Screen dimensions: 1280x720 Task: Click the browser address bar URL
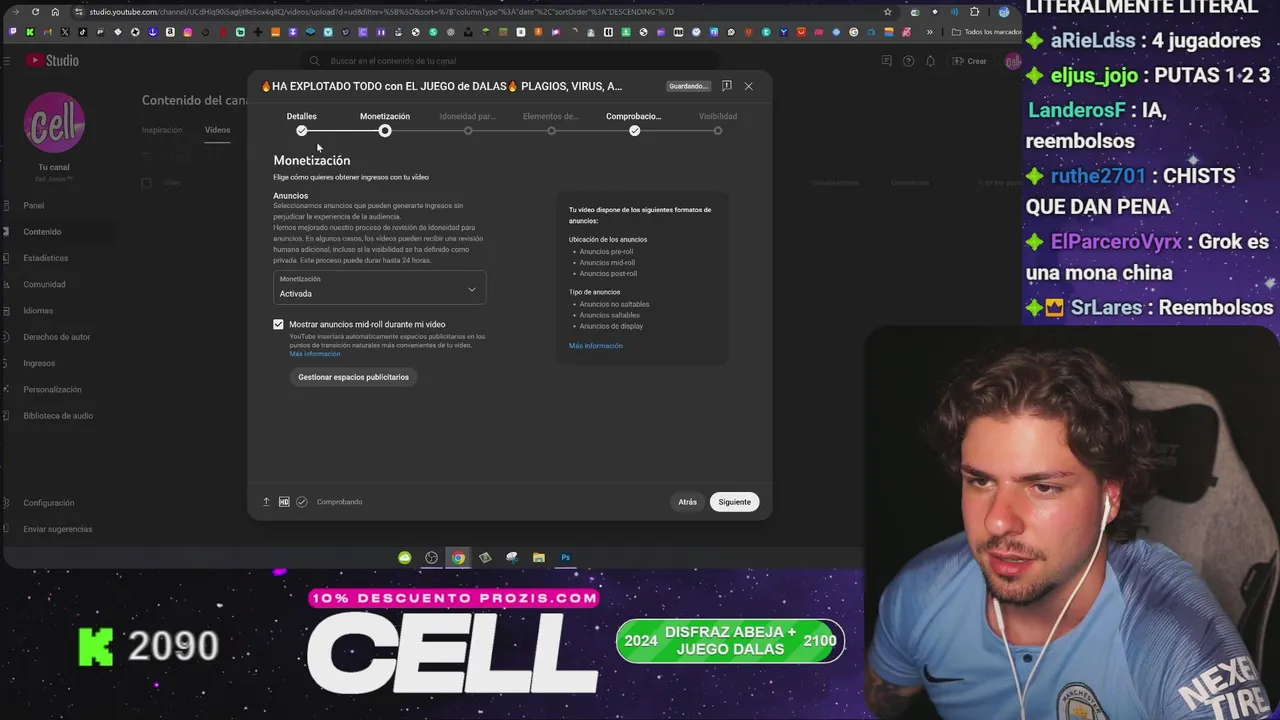(381, 12)
